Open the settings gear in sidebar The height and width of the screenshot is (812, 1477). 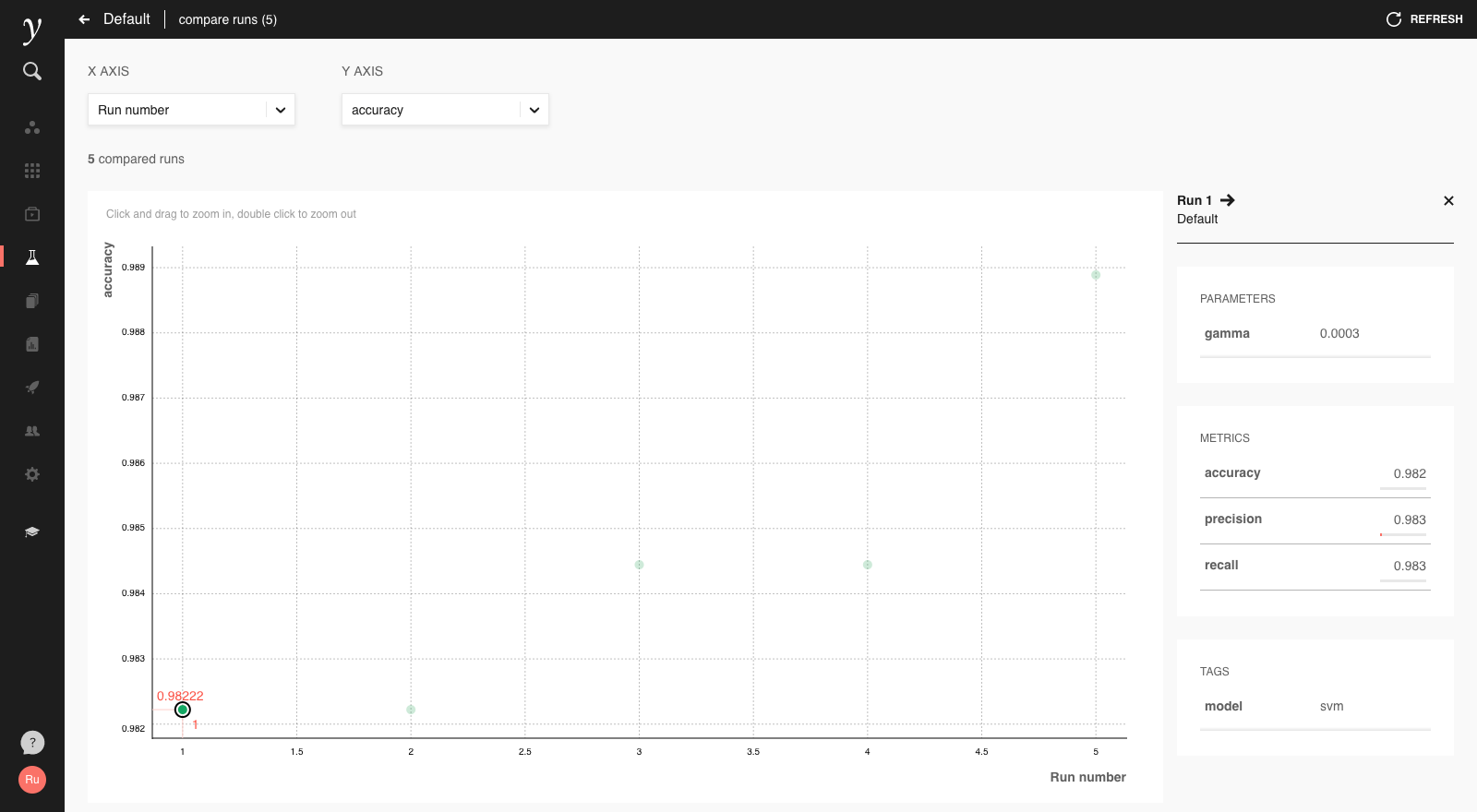click(x=32, y=474)
